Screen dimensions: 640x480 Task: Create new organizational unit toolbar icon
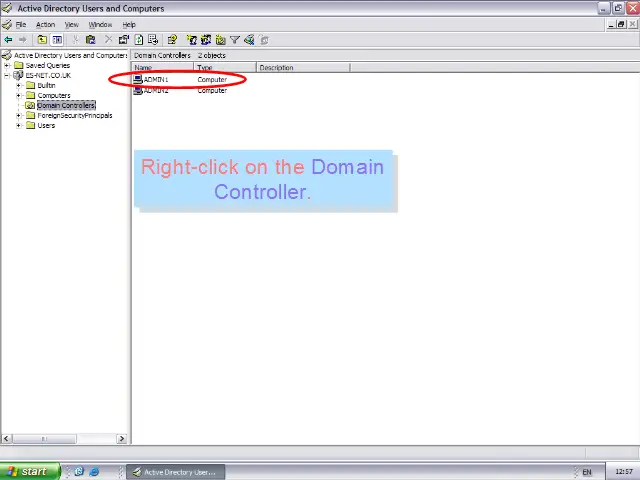220,40
